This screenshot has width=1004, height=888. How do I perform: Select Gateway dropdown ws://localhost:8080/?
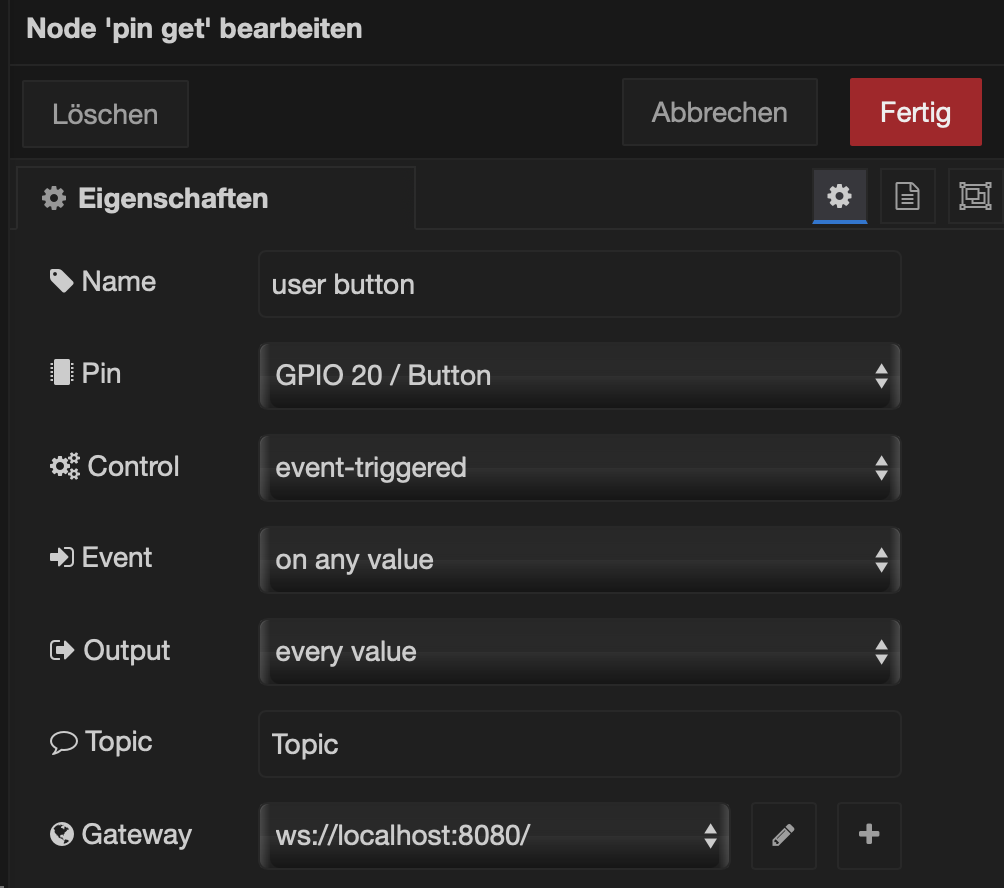click(494, 835)
